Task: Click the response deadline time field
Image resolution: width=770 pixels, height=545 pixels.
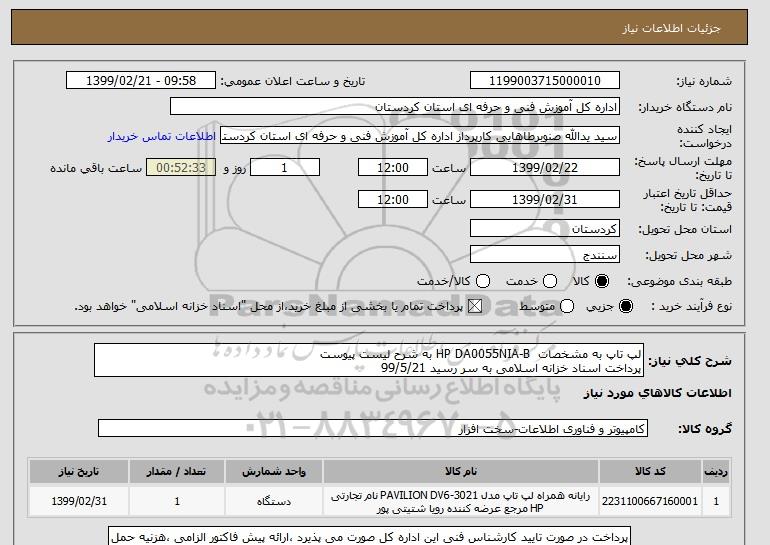Action: (393, 167)
